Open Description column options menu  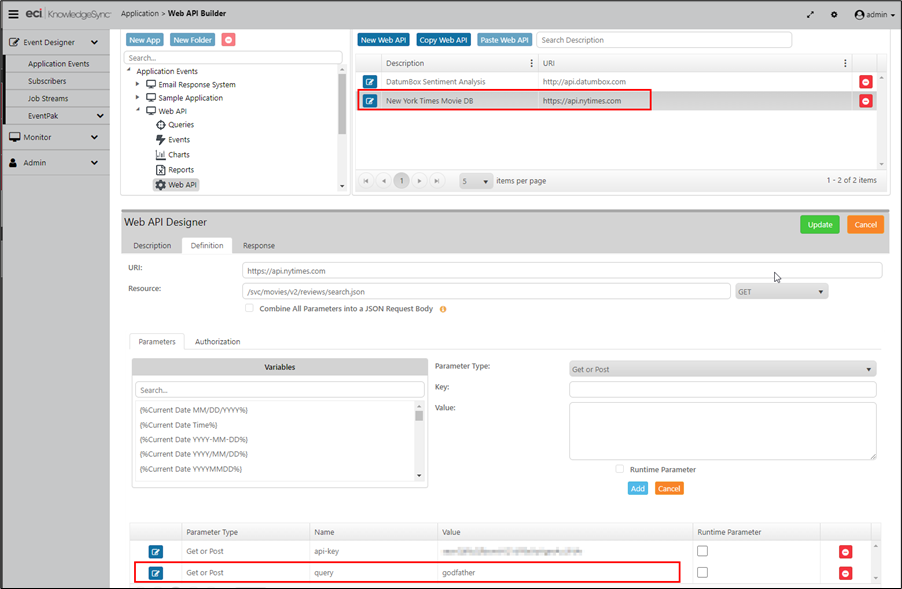point(532,63)
